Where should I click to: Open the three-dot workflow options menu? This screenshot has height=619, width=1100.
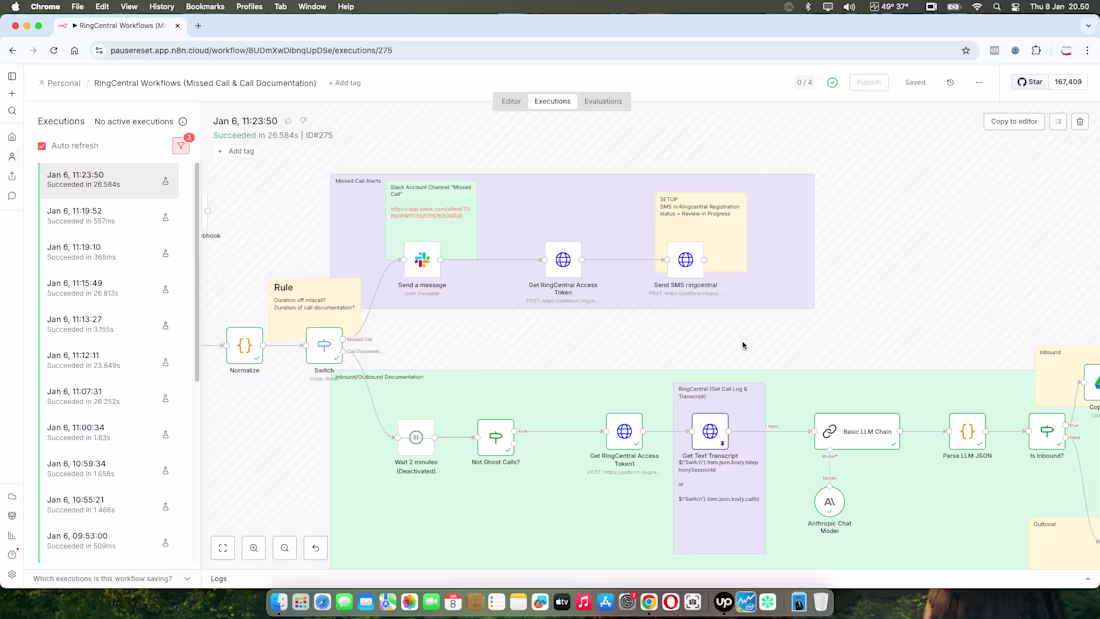click(979, 82)
